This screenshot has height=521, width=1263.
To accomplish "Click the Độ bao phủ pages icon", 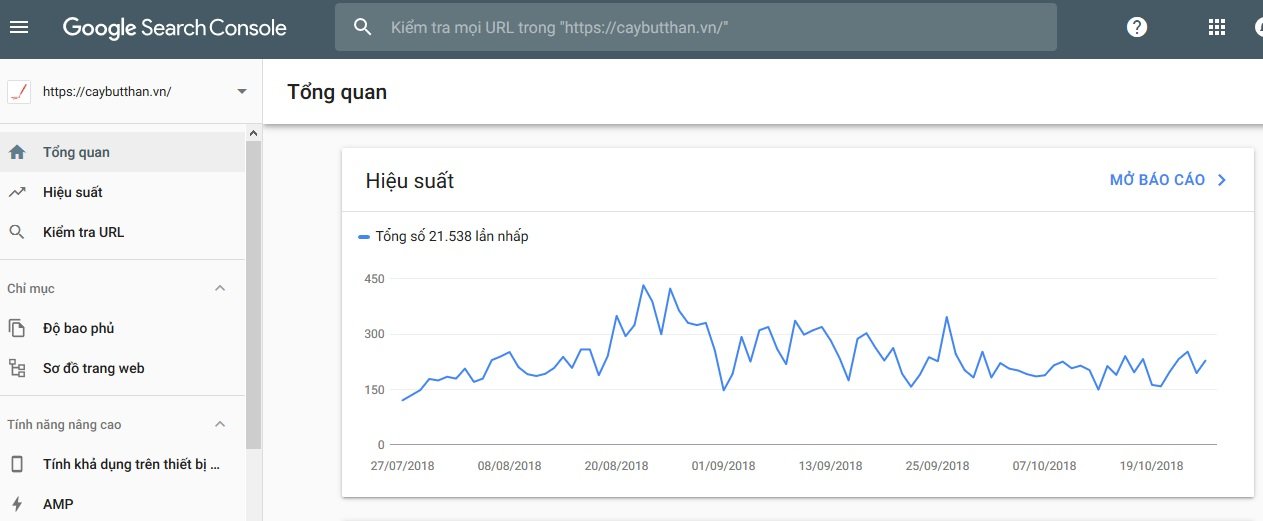I will tap(17, 328).
